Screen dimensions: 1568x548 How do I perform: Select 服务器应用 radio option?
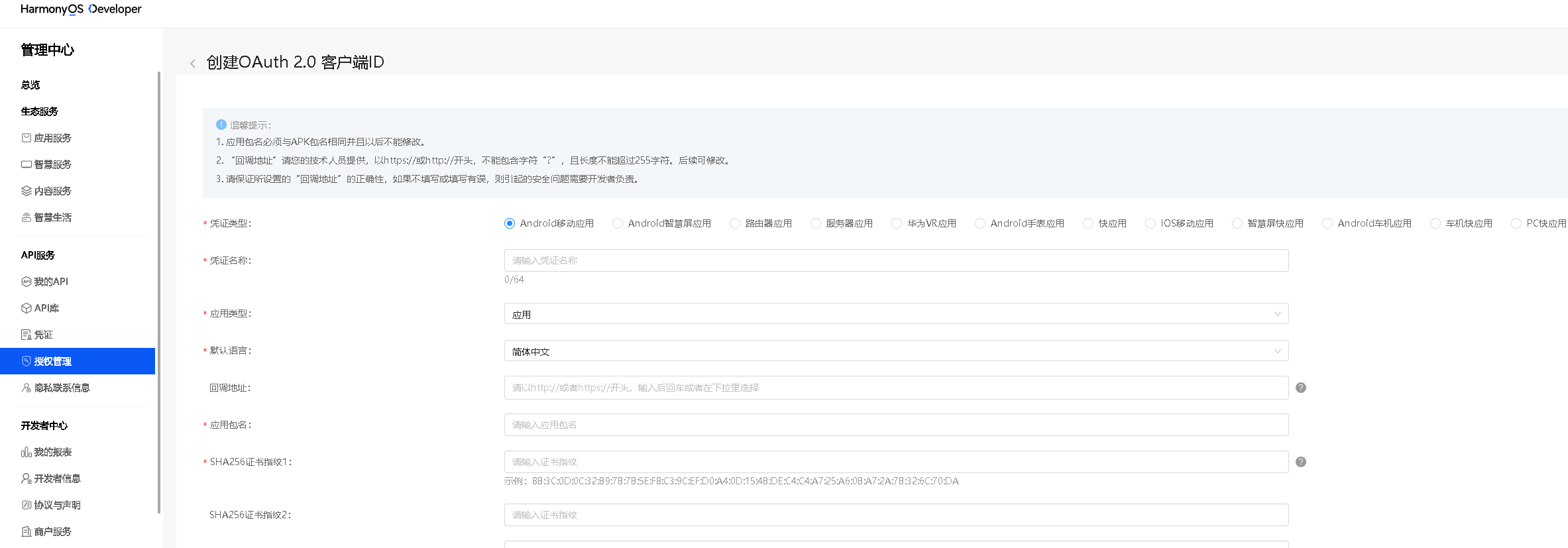tap(816, 223)
